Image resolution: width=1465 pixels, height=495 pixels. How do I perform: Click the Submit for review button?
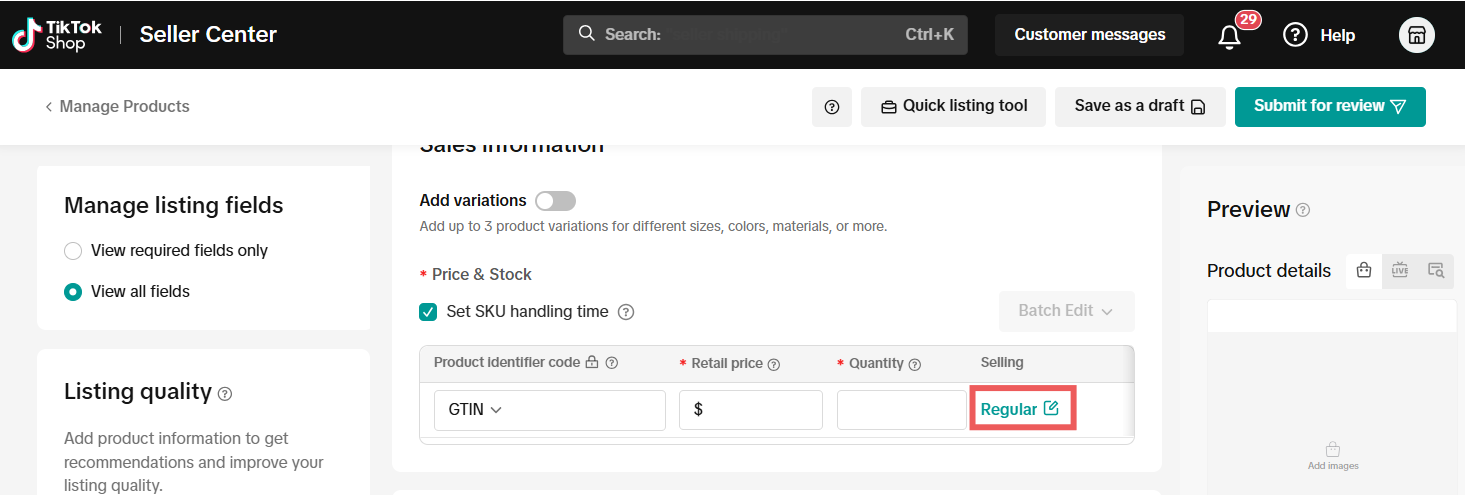[1329, 107]
